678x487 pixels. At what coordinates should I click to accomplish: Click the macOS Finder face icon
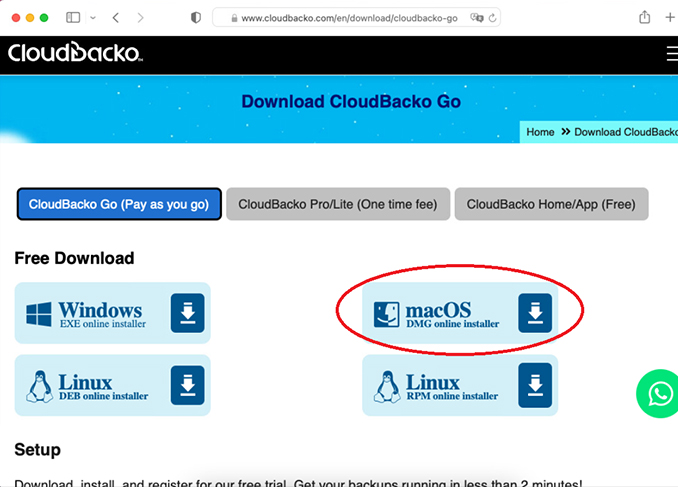387,314
